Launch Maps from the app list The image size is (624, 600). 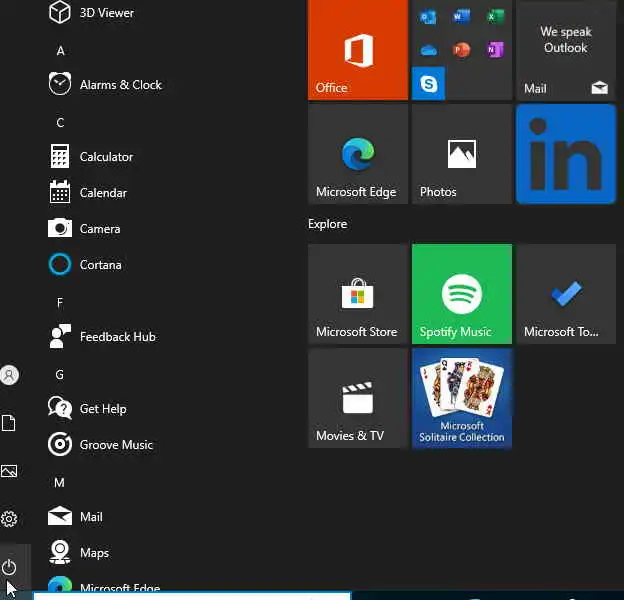(79, 553)
